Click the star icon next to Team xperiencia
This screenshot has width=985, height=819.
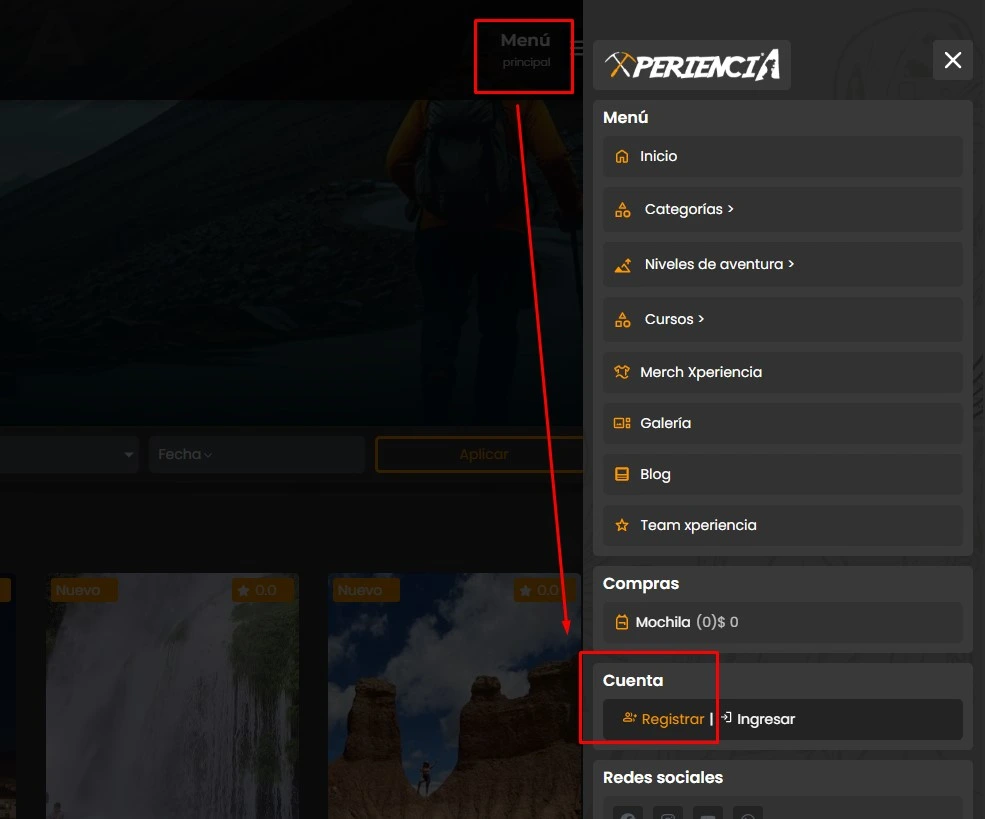tap(622, 525)
